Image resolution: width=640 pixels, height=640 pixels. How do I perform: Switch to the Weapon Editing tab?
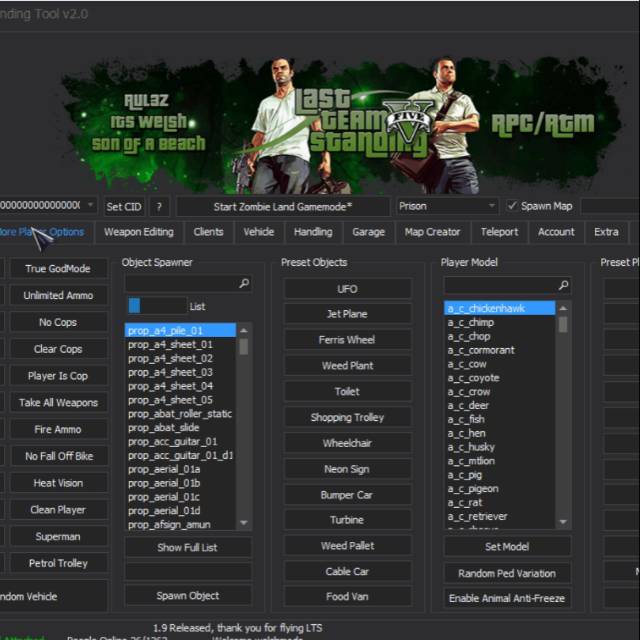(138, 232)
